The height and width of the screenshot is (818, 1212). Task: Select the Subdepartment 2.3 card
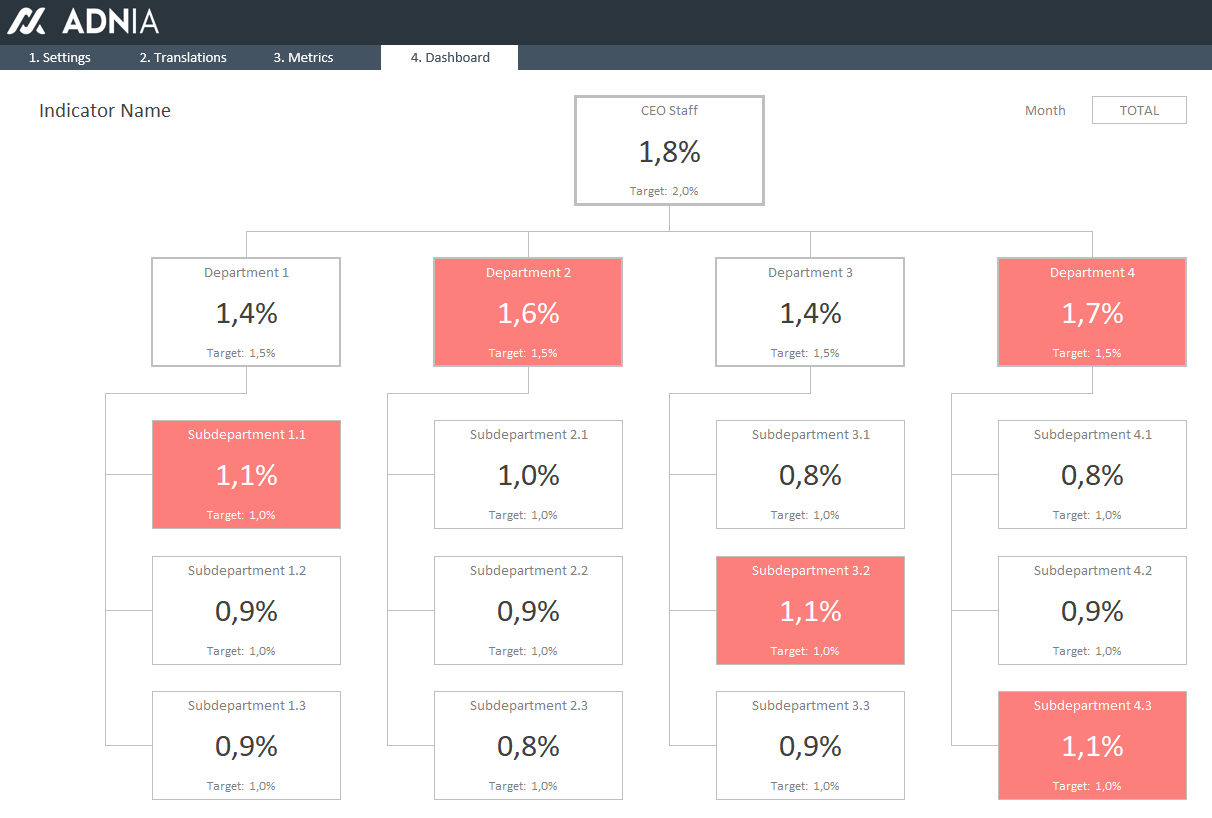click(528, 745)
